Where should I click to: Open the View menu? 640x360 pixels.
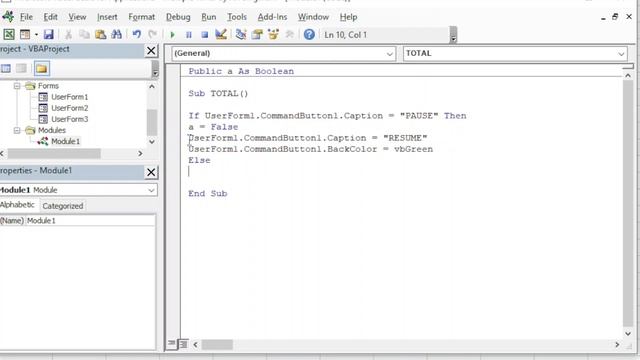click(x=77, y=17)
